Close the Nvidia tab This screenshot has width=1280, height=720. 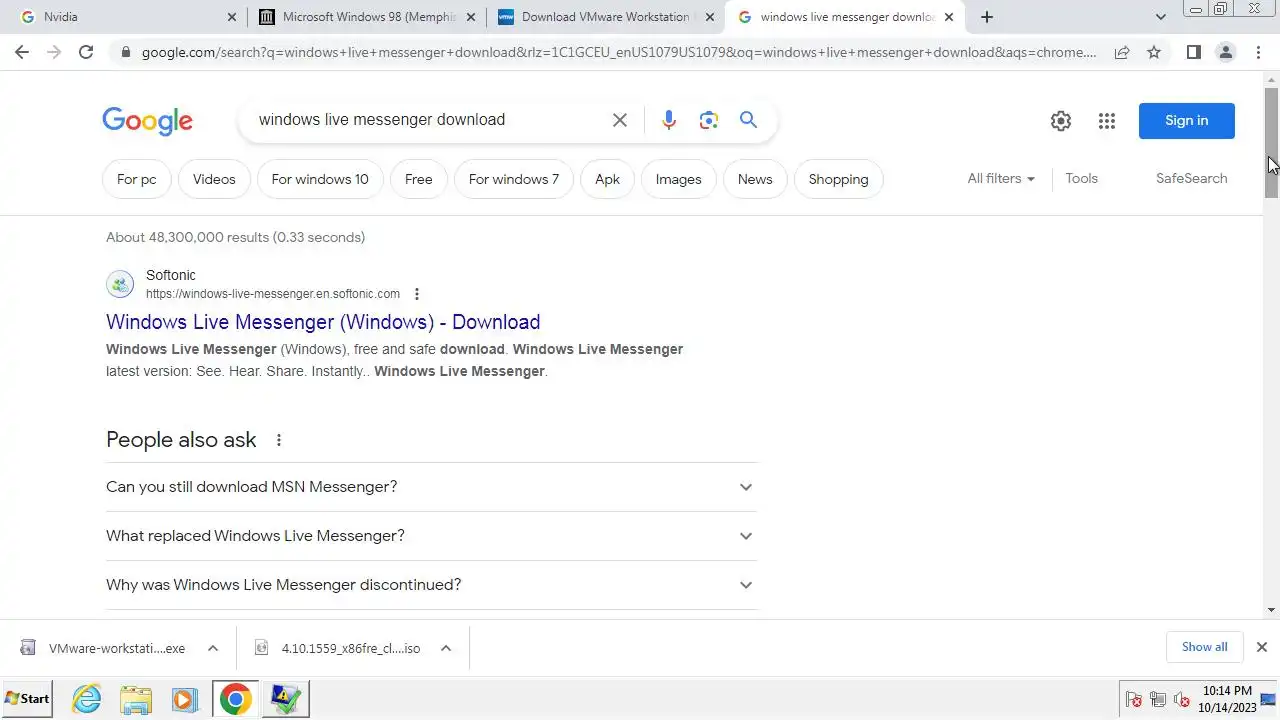click(231, 17)
